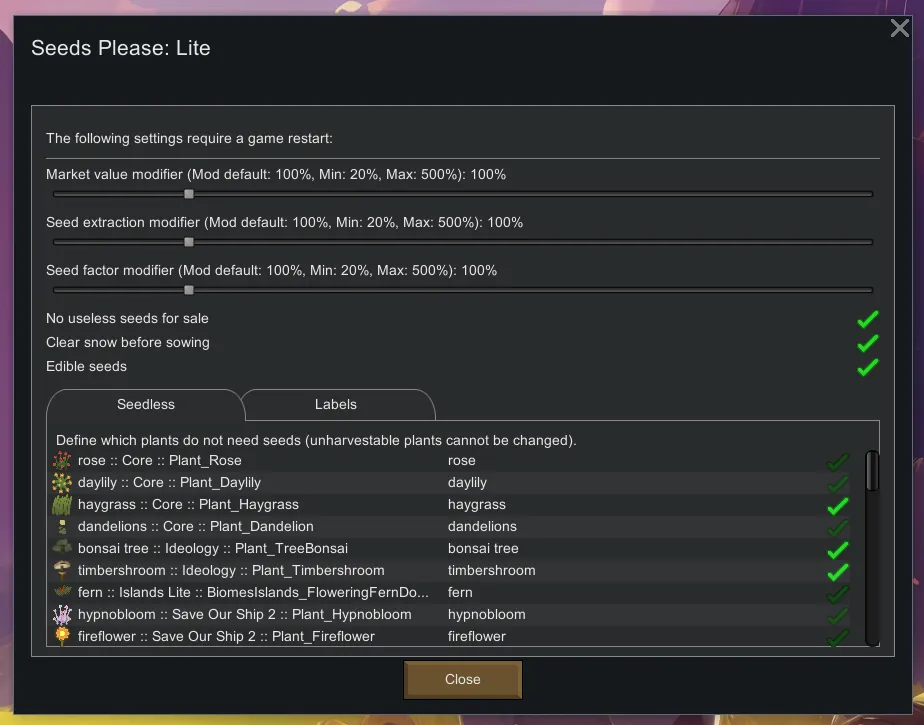Click the dandelions plant icon
Screen dimensions: 924x725
62,527
